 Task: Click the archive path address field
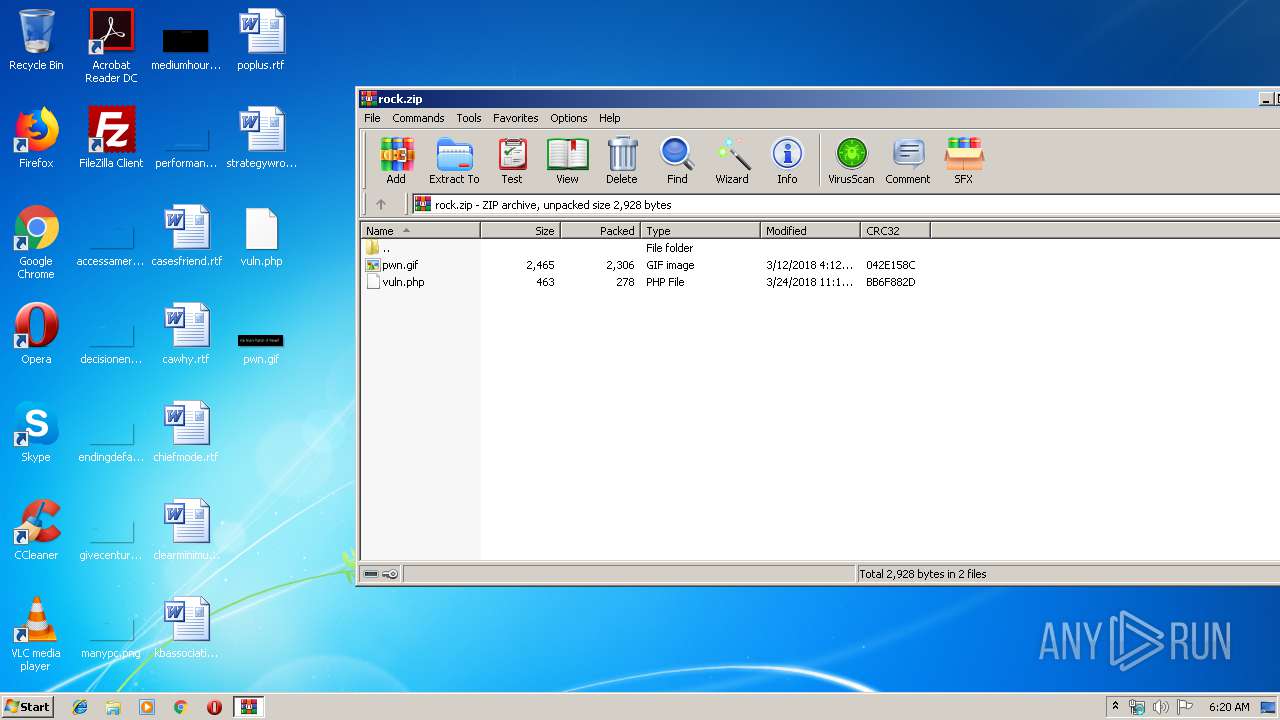(846, 204)
